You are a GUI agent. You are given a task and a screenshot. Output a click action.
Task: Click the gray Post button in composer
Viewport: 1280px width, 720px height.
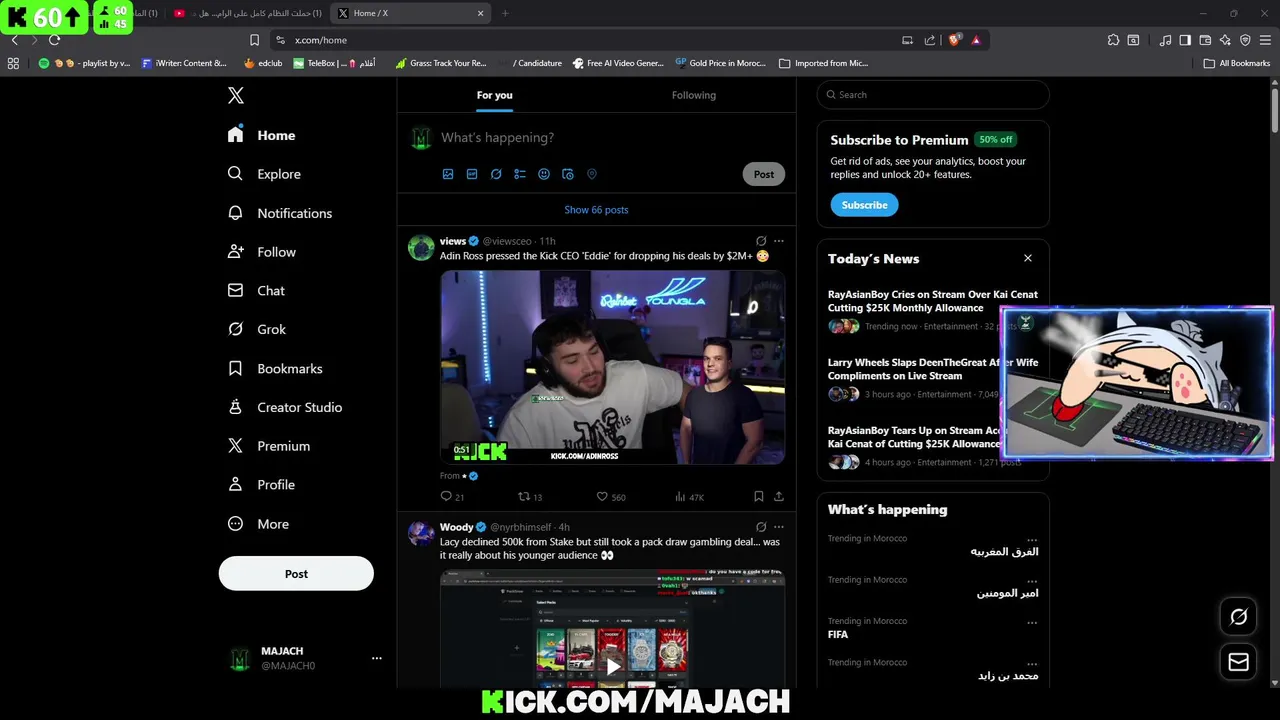[764, 174]
